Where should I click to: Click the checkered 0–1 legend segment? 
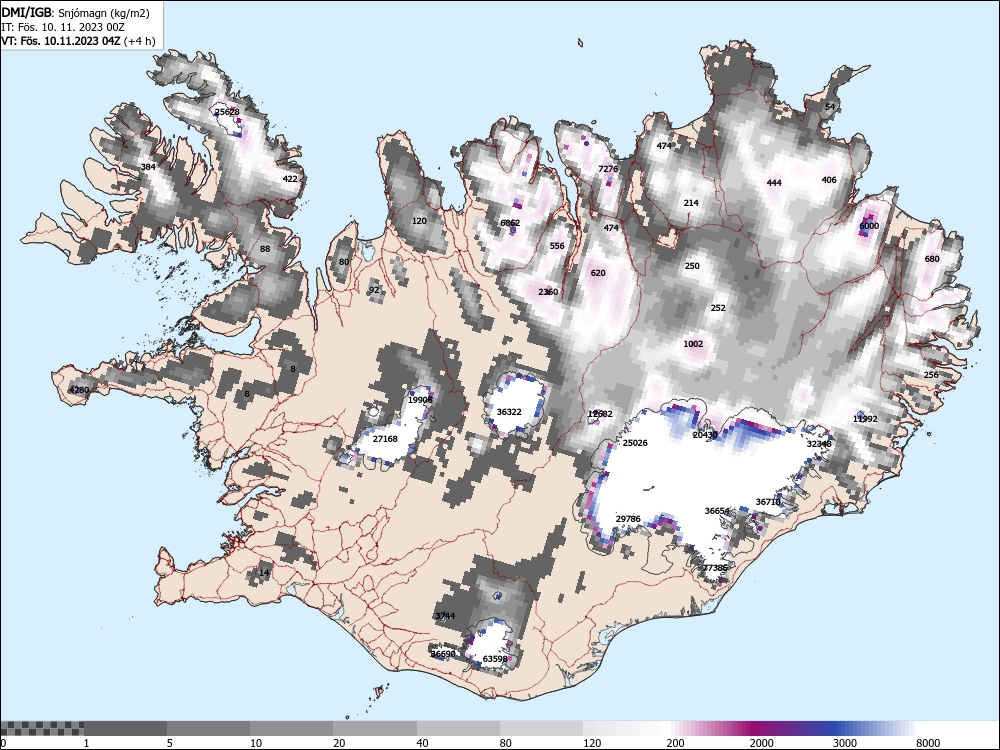42,728
